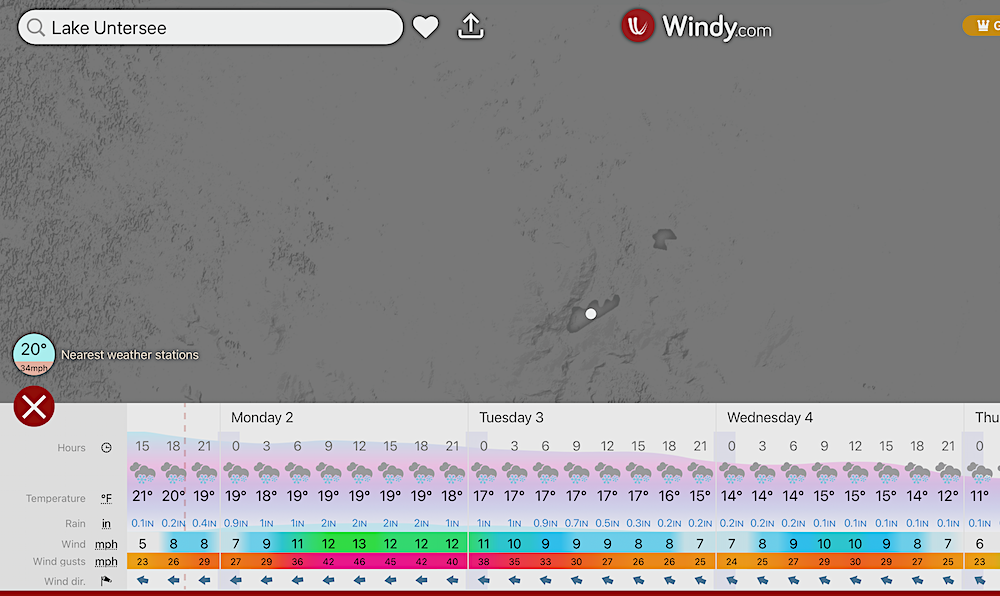Click the Windy.com red logo

tap(638, 27)
